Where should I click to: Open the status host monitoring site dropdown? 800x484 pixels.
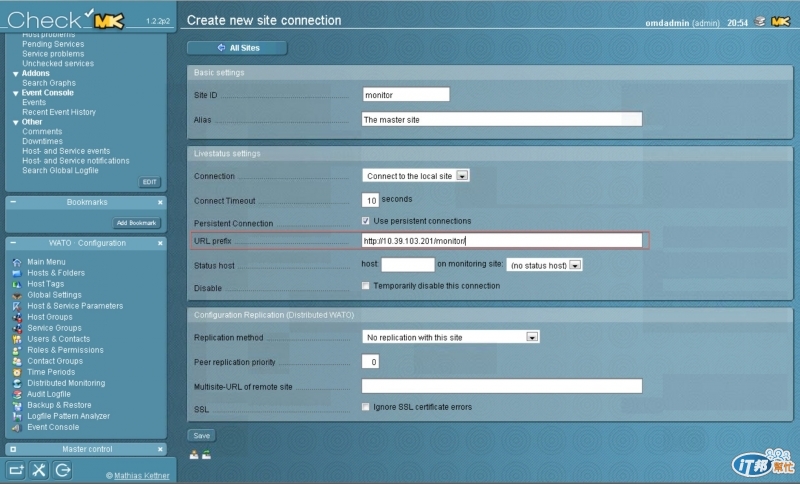pos(544,265)
